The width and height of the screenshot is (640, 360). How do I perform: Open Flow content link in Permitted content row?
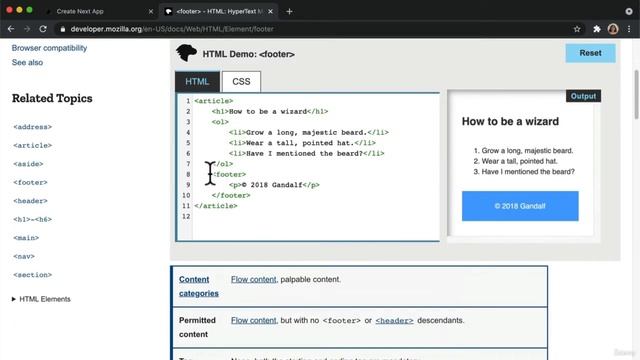coord(253,320)
